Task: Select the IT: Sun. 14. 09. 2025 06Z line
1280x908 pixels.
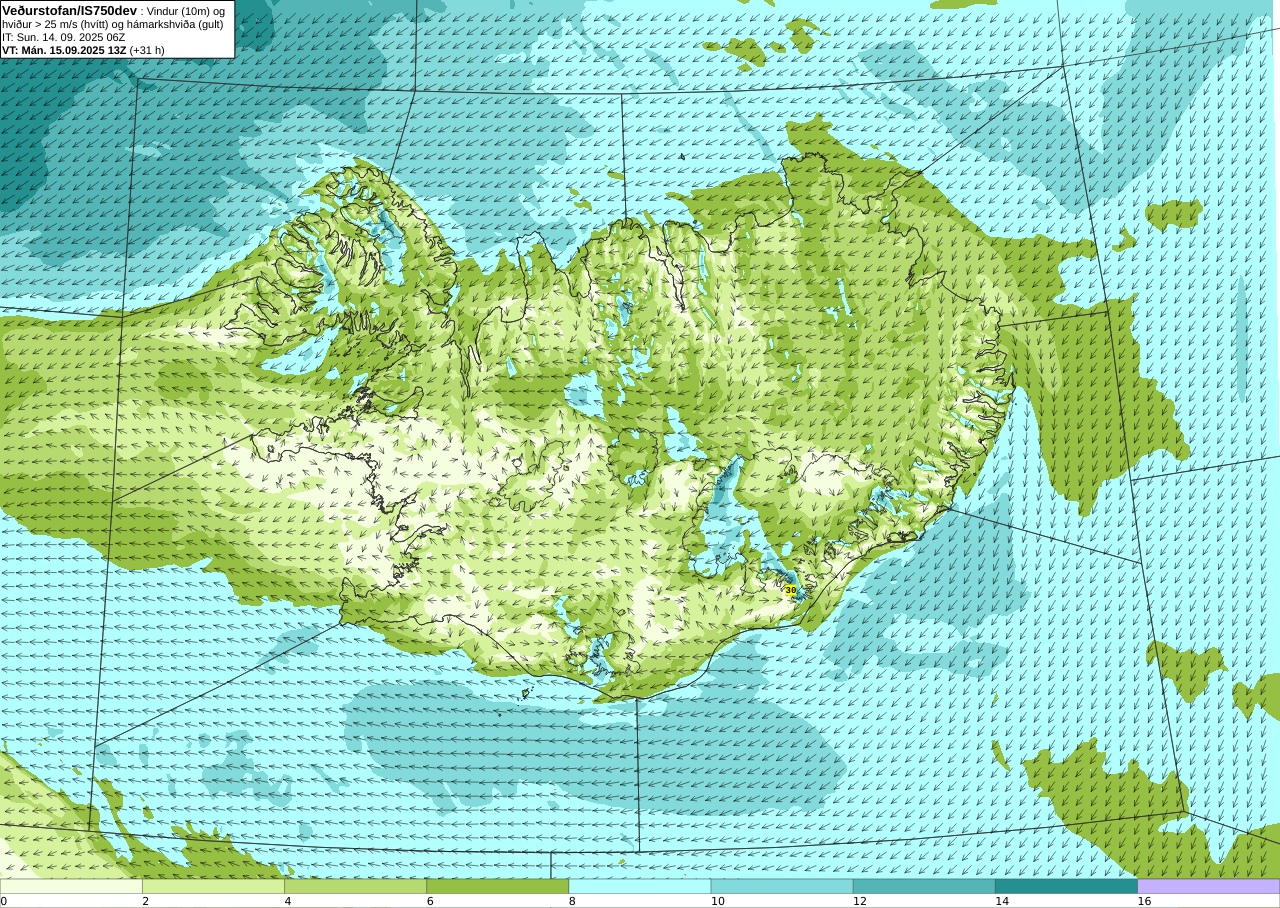Action: pos(63,37)
